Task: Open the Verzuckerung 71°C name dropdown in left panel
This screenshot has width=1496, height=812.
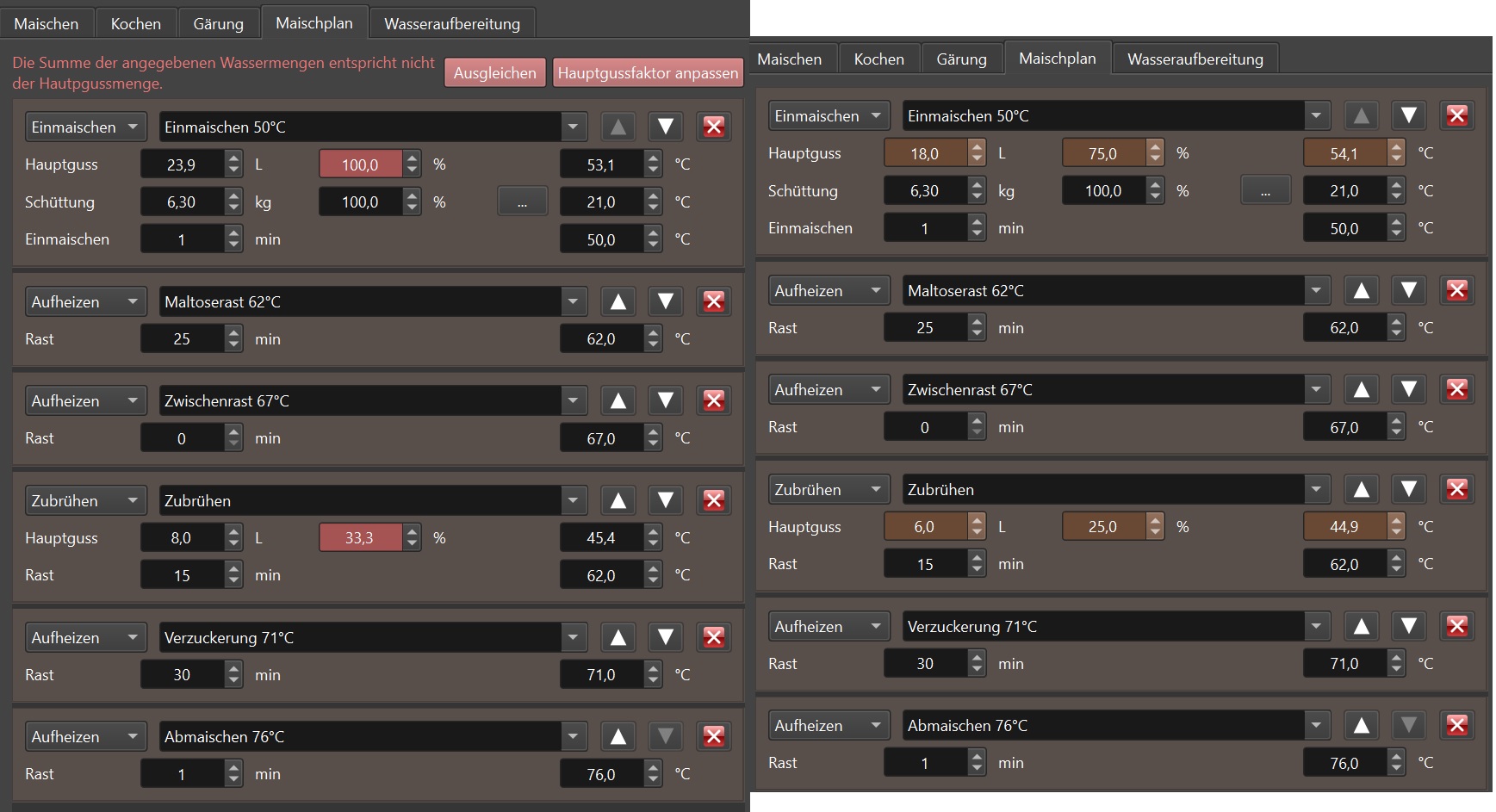Action: click(x=573, y=637)
